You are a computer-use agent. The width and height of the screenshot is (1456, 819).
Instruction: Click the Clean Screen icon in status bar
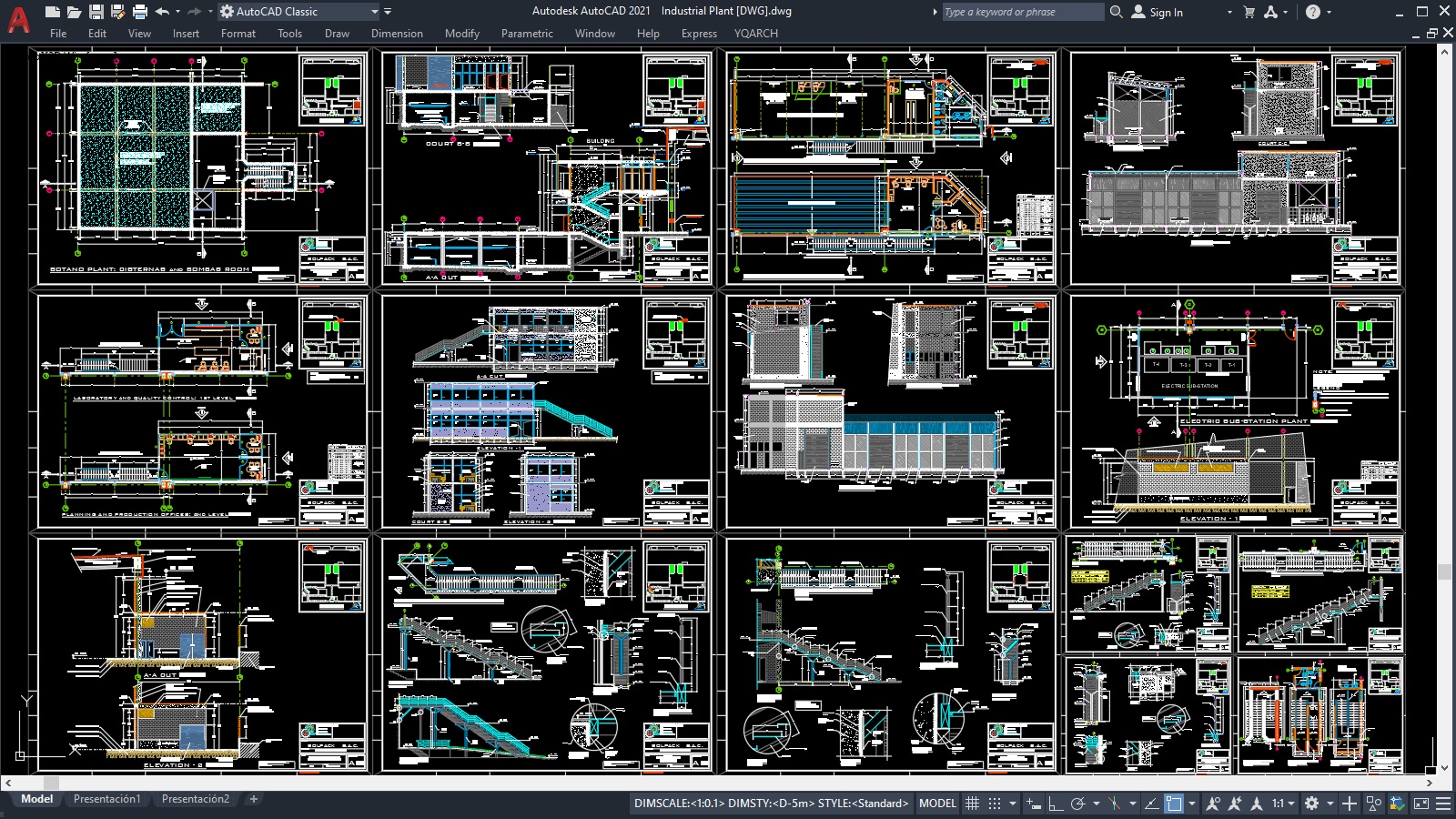1421,804
